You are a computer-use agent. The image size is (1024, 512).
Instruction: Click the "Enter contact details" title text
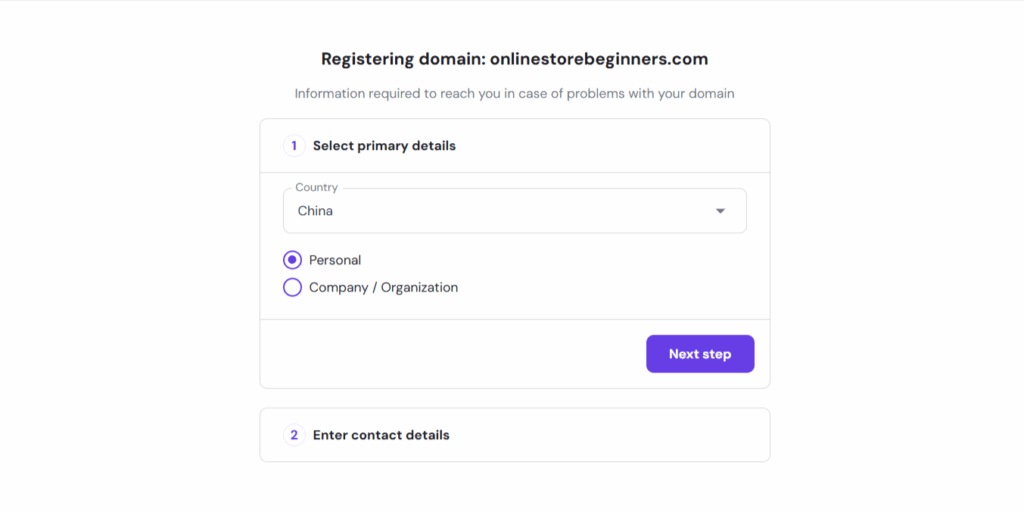[x=381, y=435]
